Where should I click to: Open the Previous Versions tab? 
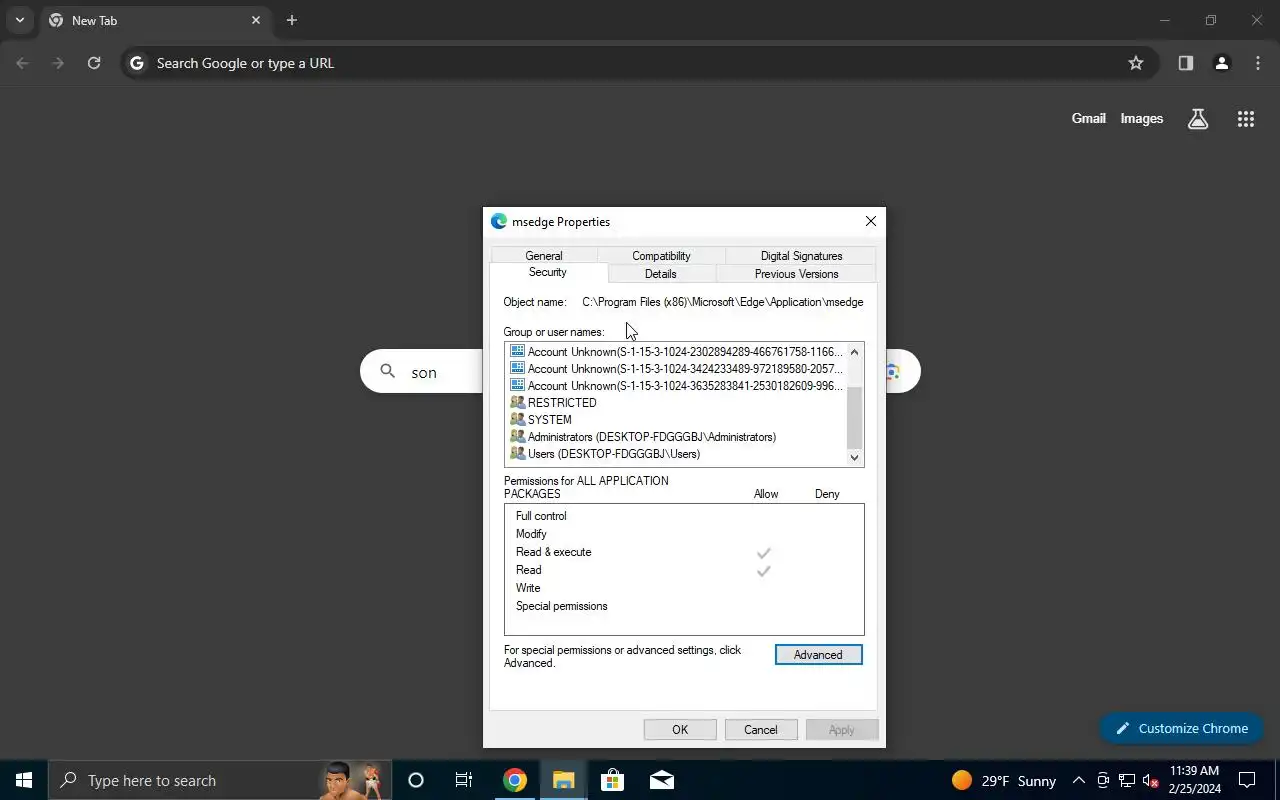tap(796, 274)
